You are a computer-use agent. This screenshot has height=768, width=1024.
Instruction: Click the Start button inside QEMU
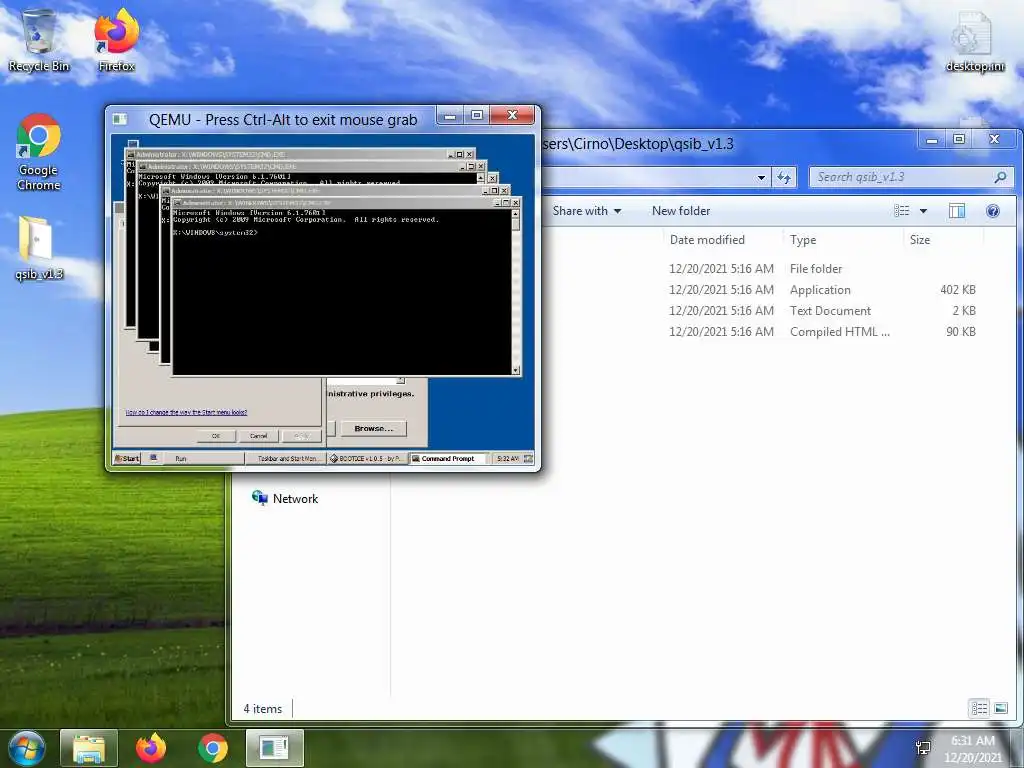(x=127, y=458)
